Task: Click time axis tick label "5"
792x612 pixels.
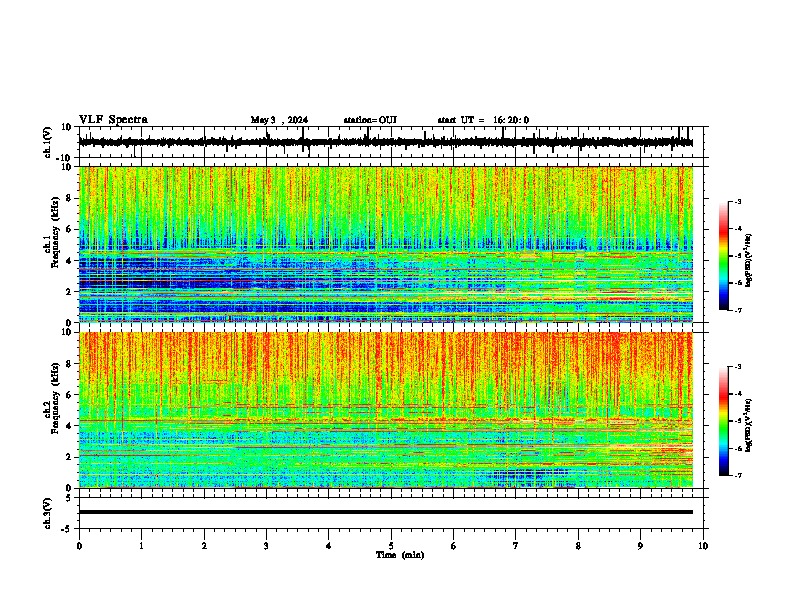Action: point(391,546)
